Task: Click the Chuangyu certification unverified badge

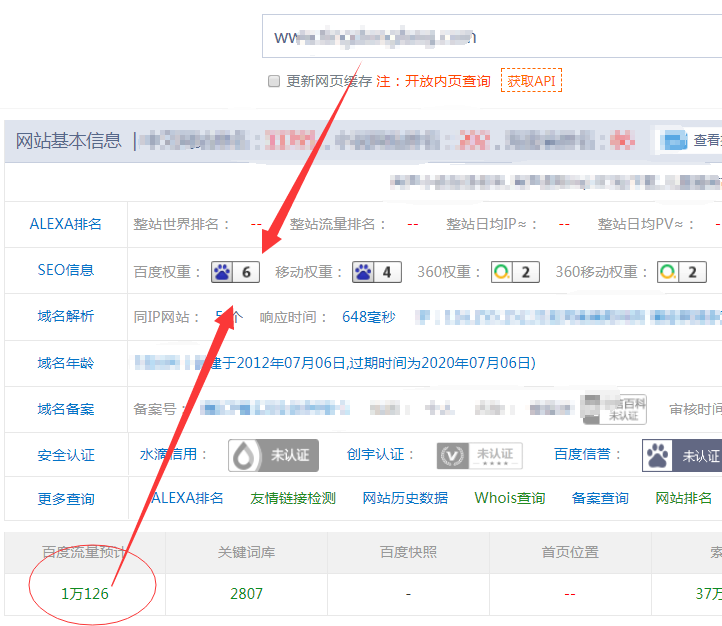Action: point(479,455)
